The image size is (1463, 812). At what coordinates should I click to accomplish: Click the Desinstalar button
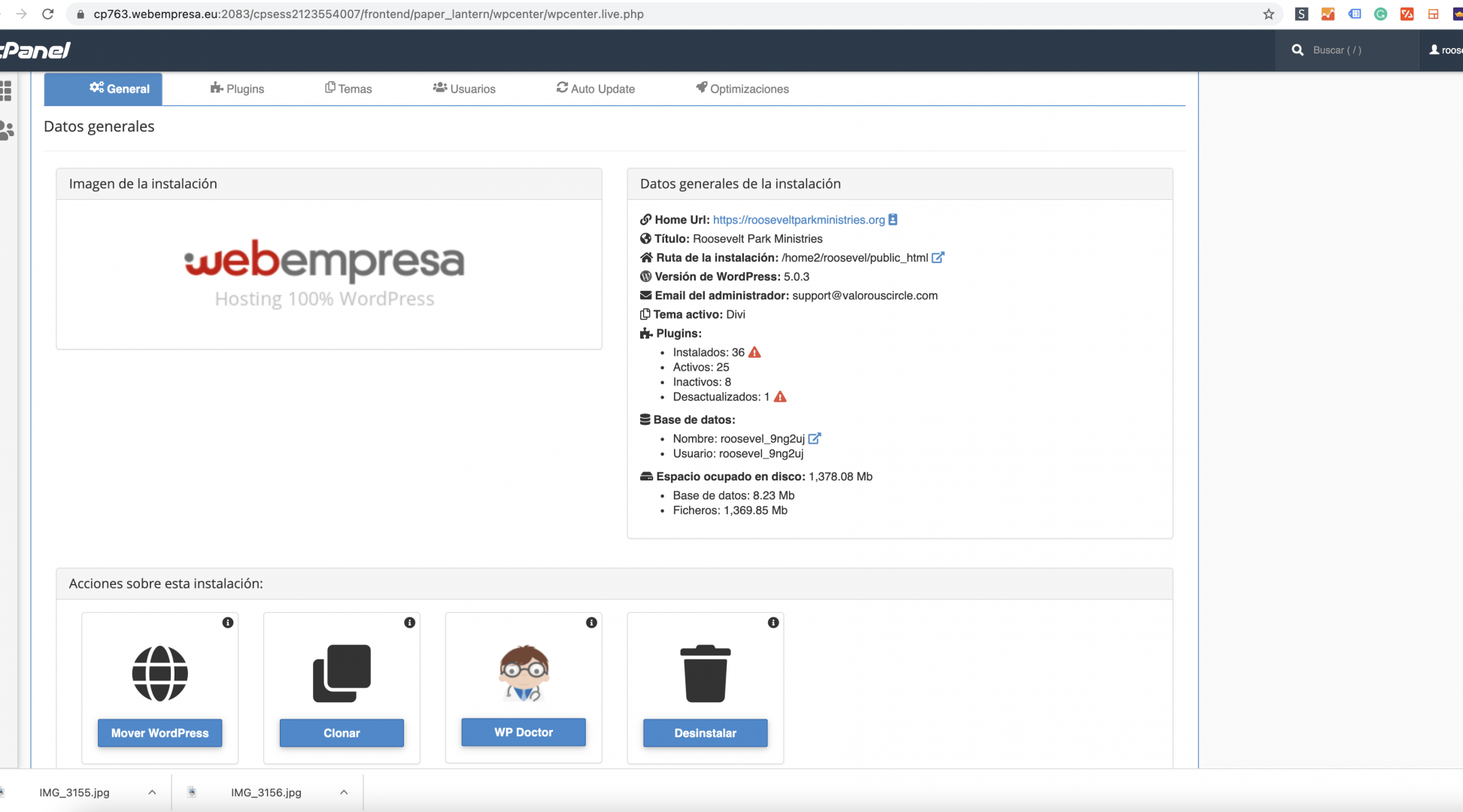[x=706, y=733]
